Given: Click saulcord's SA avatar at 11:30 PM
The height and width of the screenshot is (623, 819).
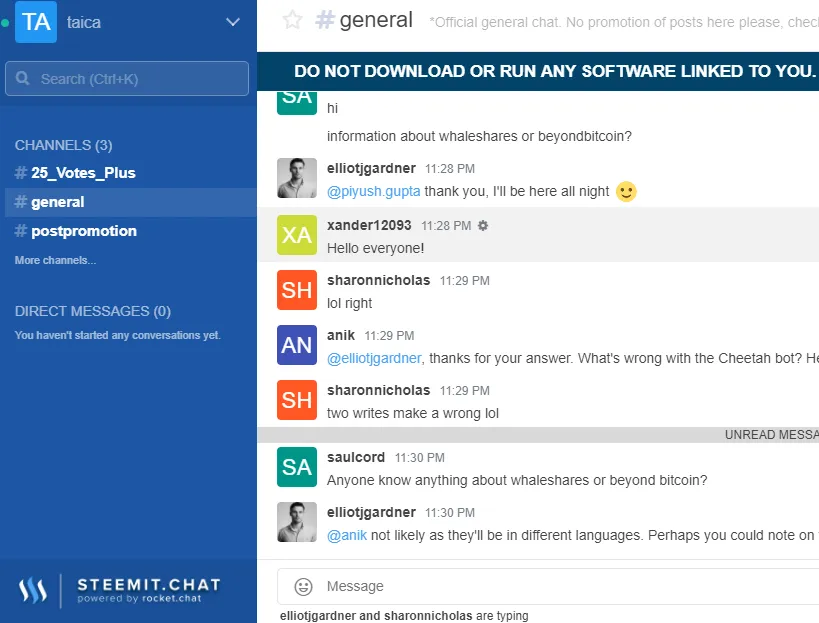Looking at the screenshot, I should point(297,467).
